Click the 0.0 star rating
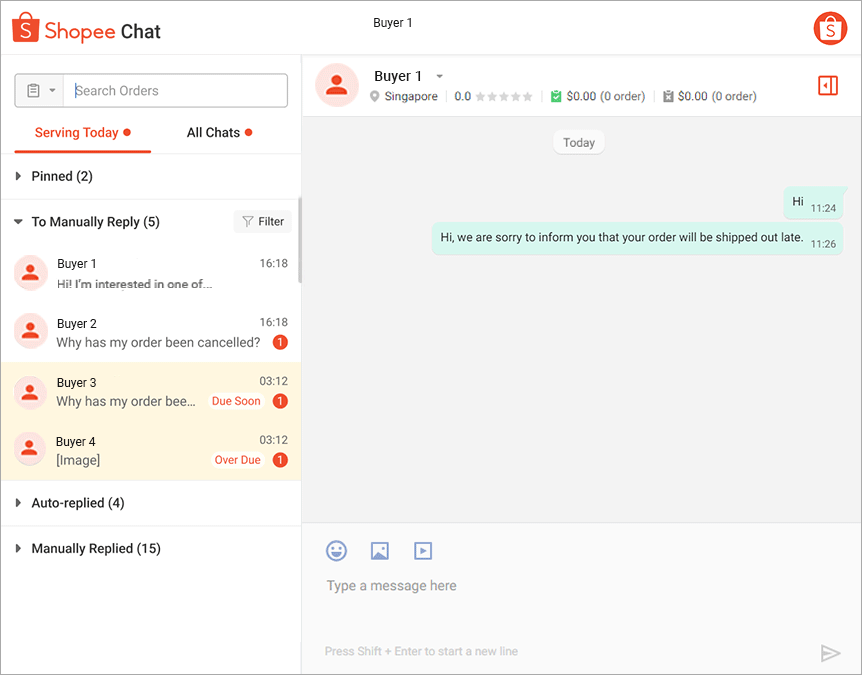 (493, 97)
